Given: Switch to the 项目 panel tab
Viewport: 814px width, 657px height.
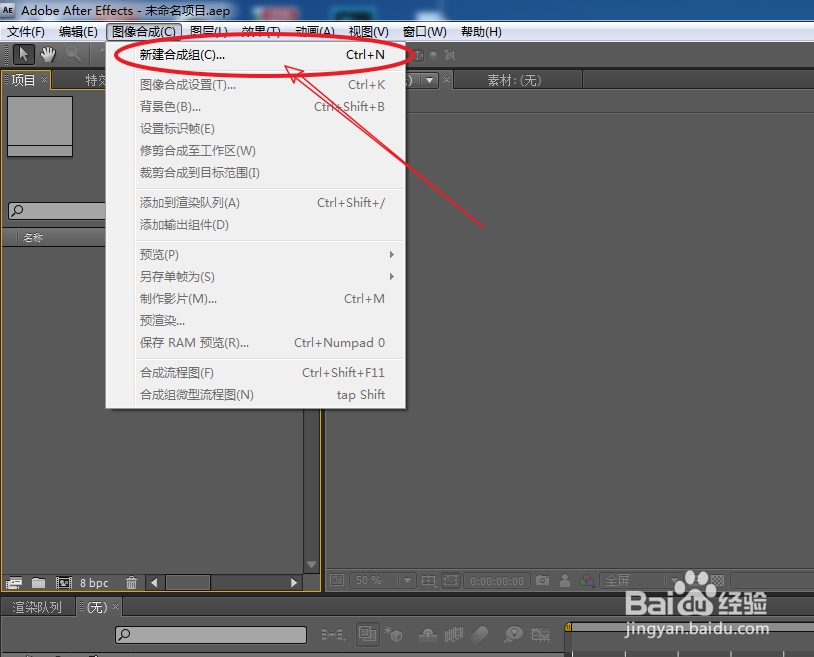Looking at the screenshot, I should [24, 80].
